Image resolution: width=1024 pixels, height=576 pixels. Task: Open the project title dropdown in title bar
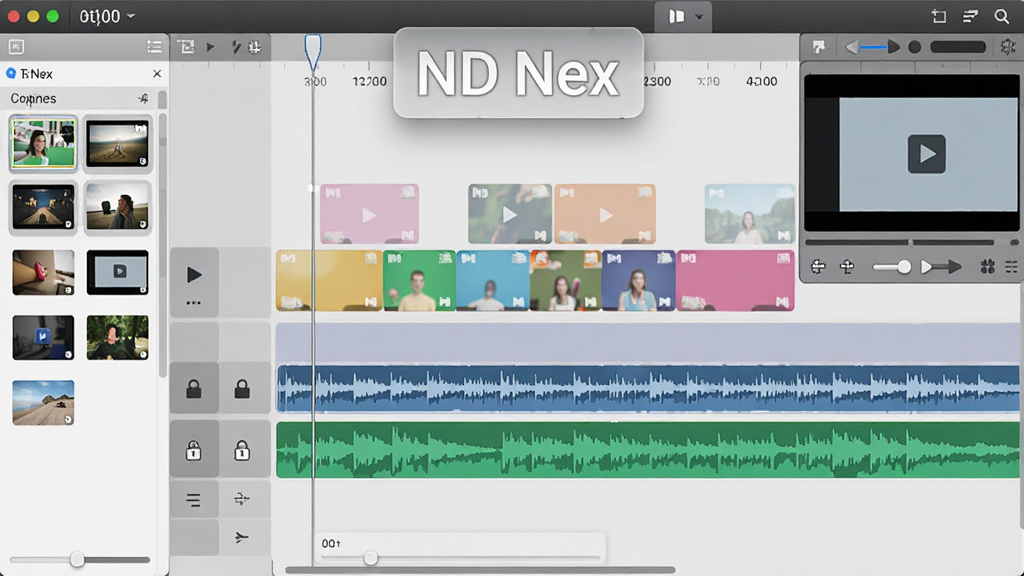coord(107,16)
